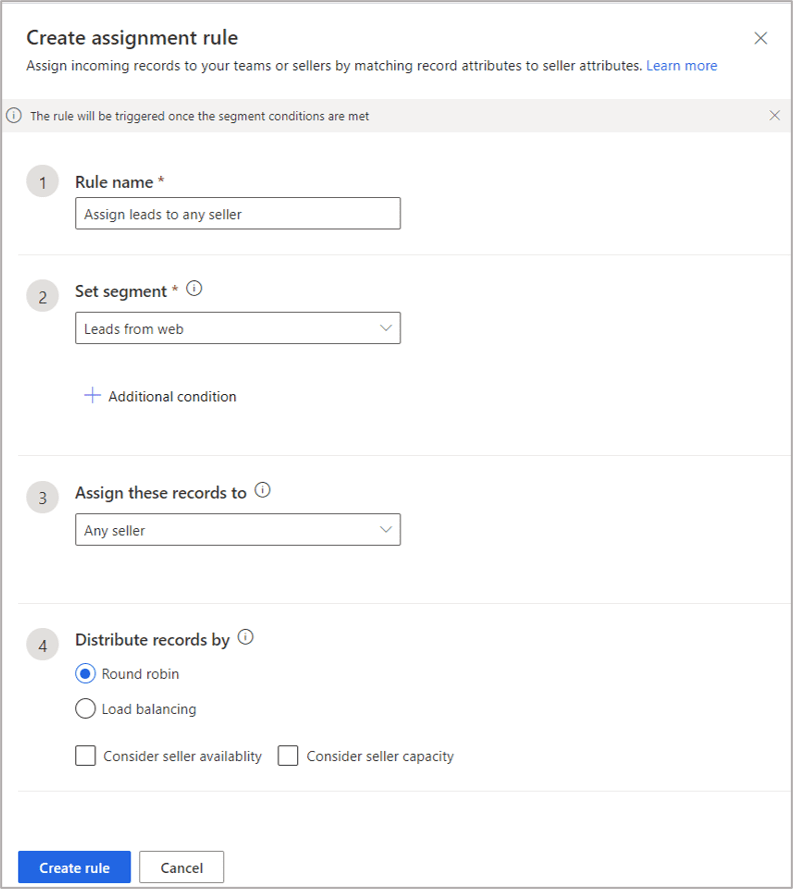Enable Consider seller capacity checkbox
The image size is (793, 889).
pyautogui.click(x=289, y=756)
